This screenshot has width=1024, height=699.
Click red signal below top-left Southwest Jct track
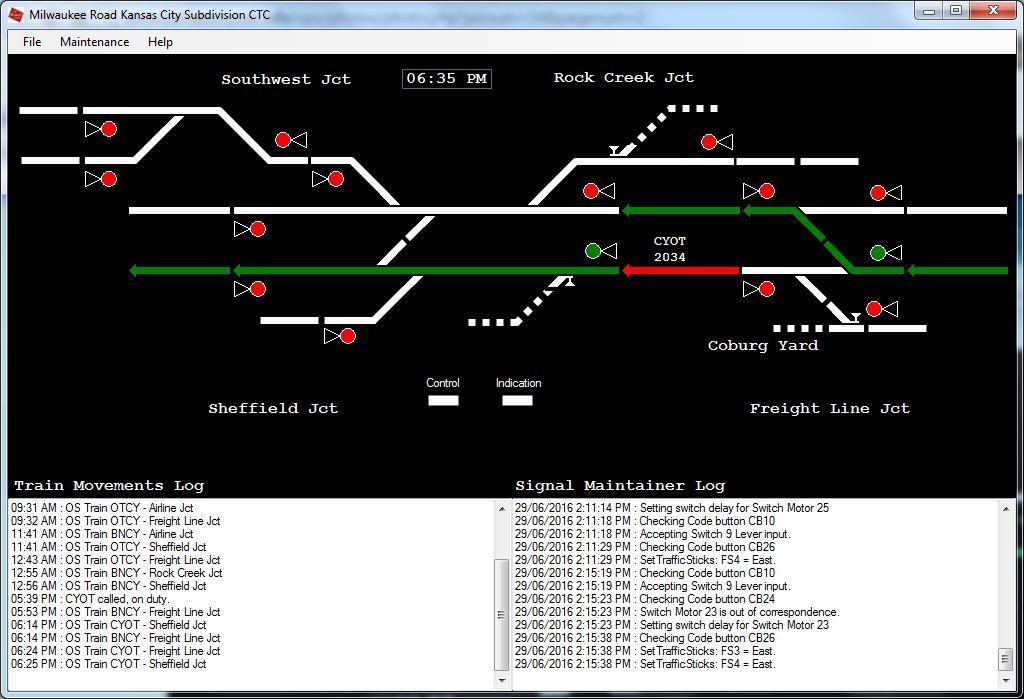click(x=101, y=129)
